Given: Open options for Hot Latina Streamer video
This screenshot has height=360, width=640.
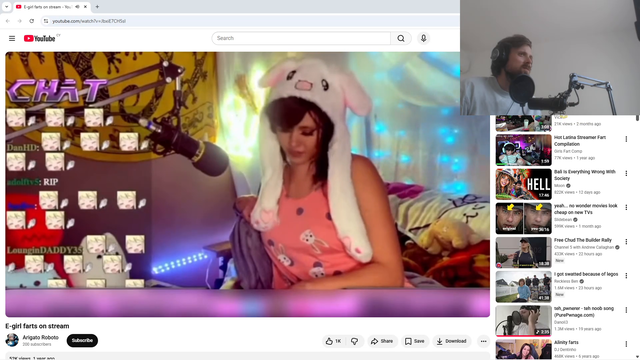Looking at the screenshot, I should (626, 140).
